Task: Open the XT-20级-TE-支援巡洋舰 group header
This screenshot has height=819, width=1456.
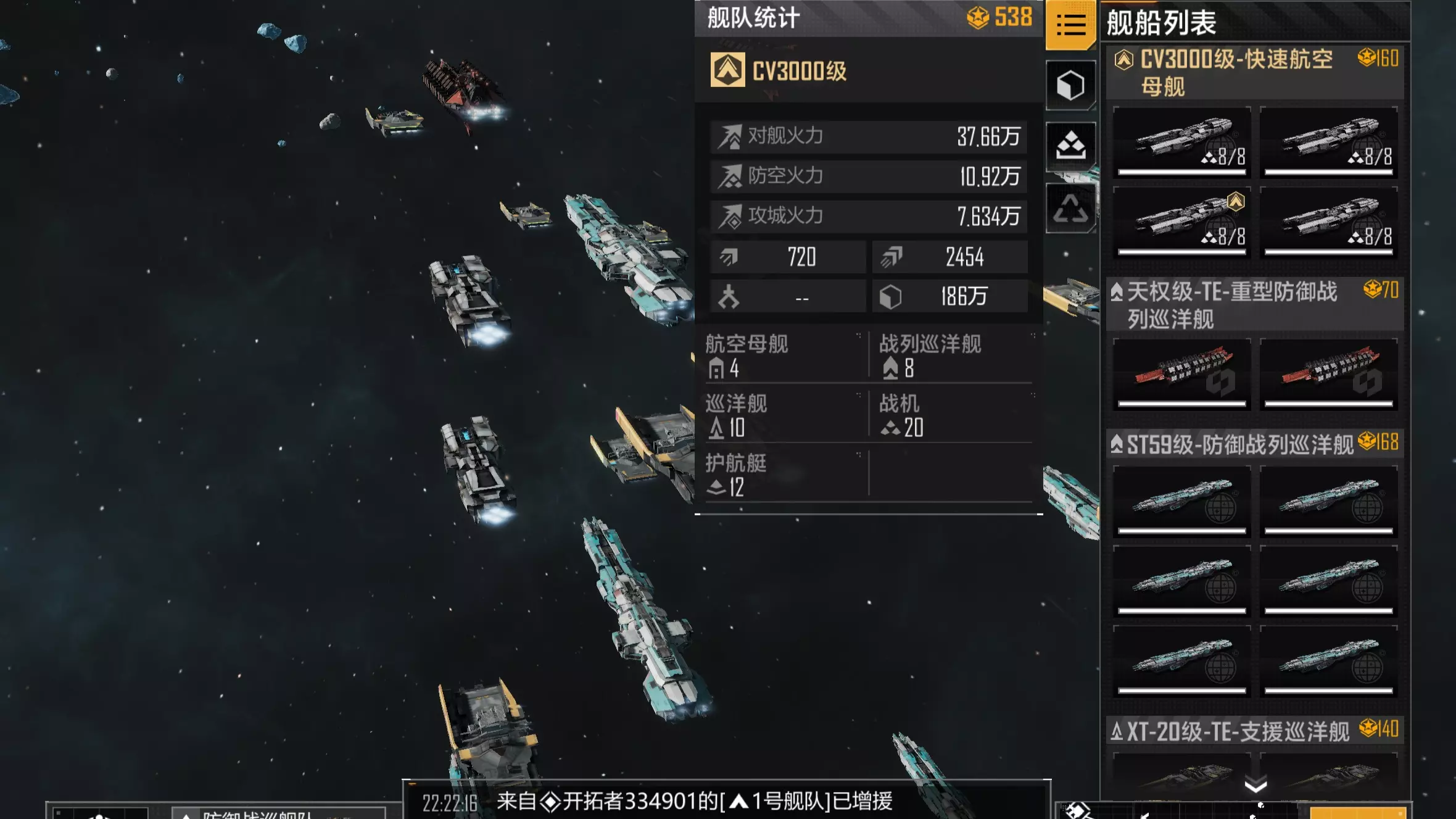Action: click(1255, 731)
